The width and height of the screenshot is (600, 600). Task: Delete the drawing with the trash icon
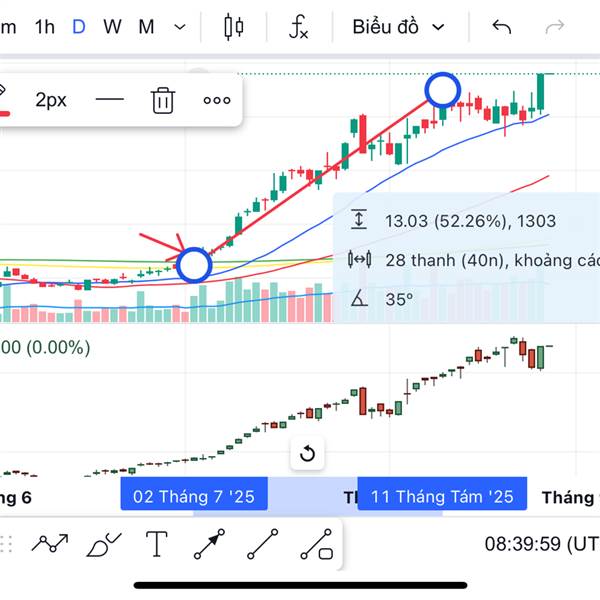point(163,100)
